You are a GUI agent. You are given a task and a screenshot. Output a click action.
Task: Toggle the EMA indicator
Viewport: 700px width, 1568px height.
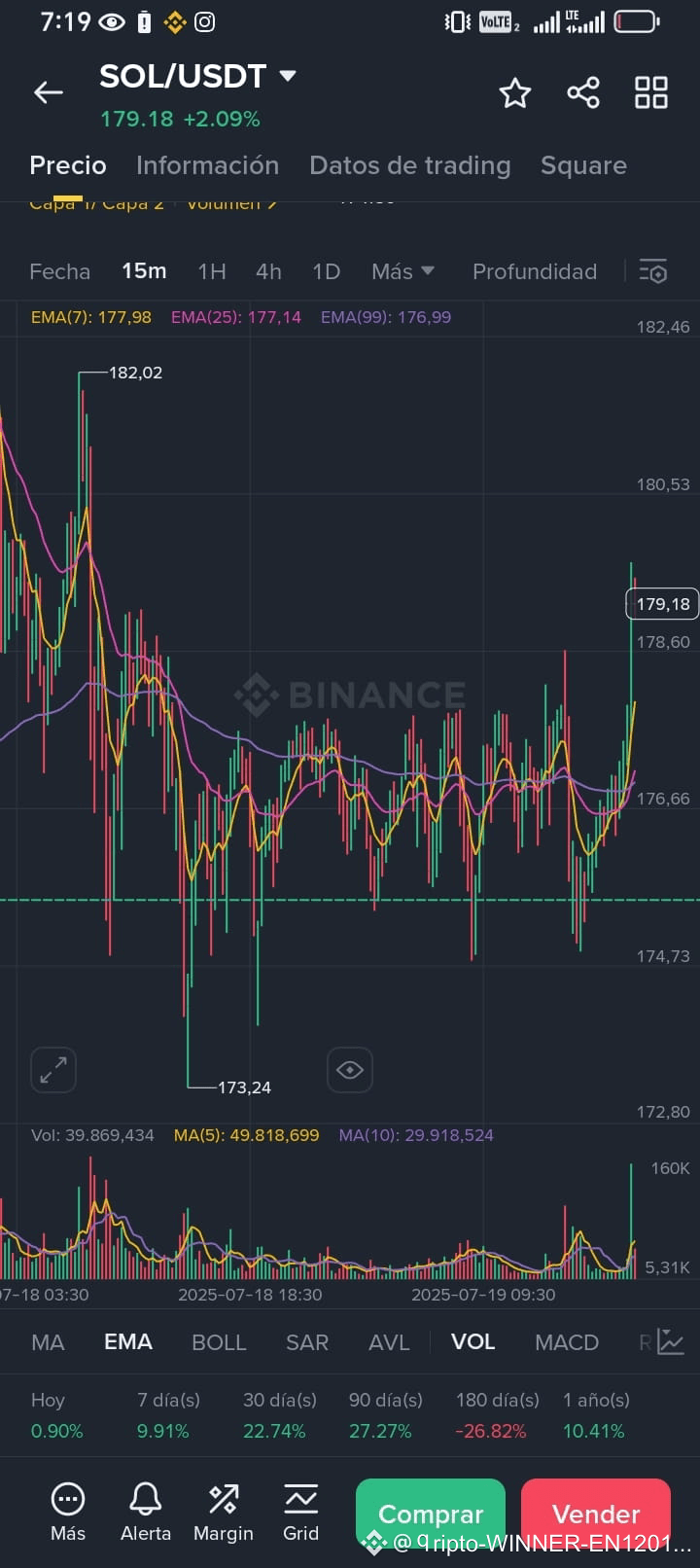click(x=128, y=1342)
